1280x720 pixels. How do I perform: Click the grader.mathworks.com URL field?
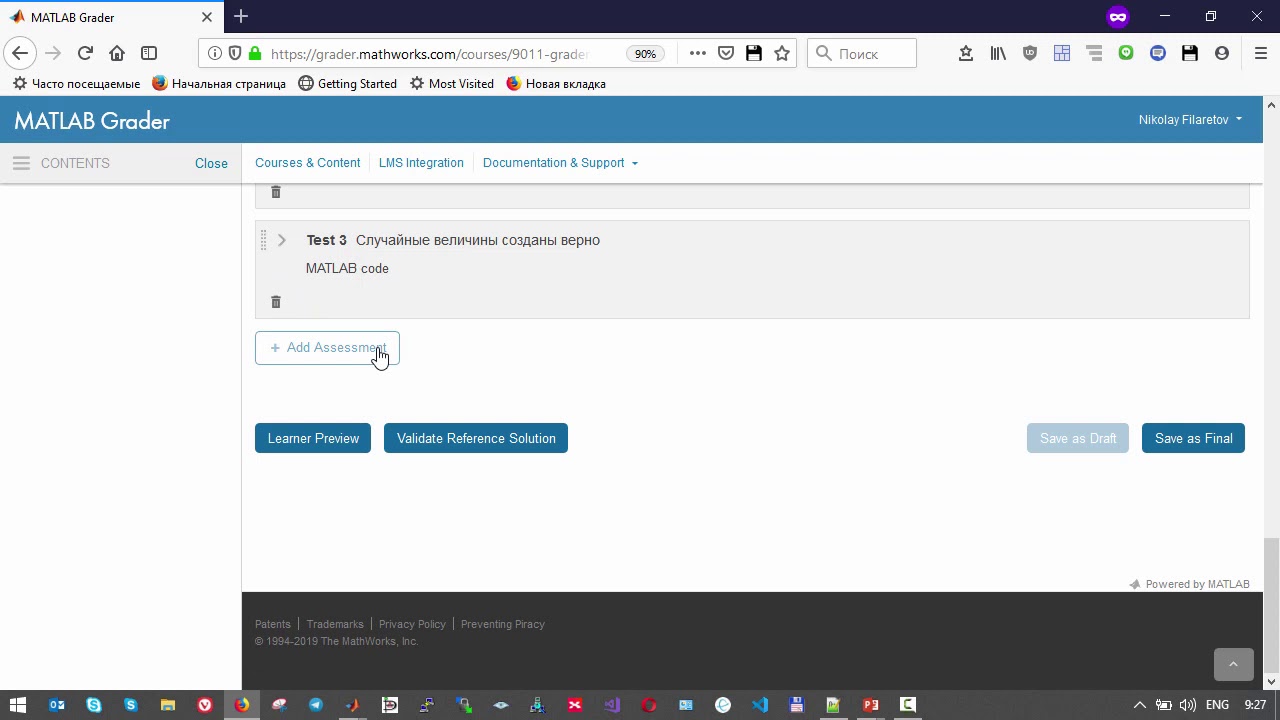(x=430, y=54)
